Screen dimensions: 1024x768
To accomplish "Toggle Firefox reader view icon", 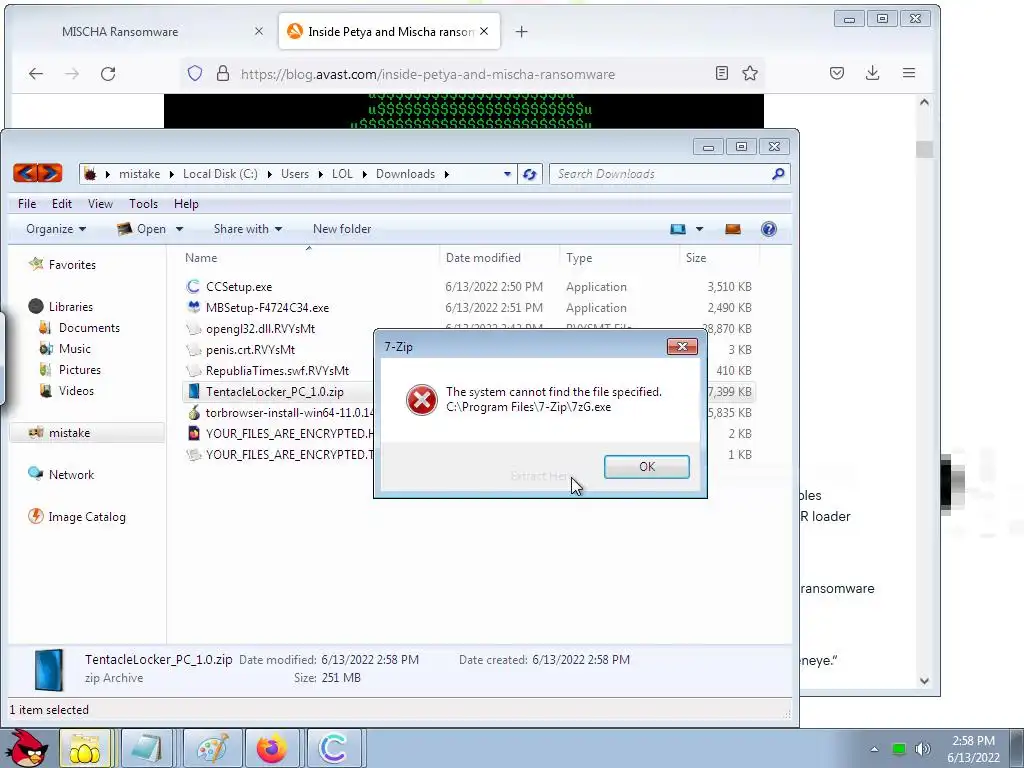I will tap(722, 73).
